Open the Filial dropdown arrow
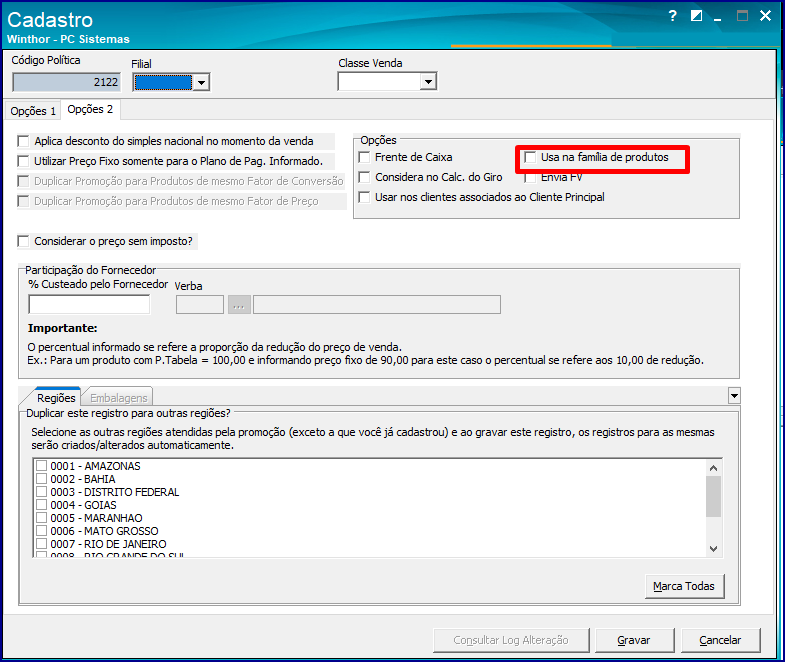The height and width of the screenshot is (662, 785). [201, 83]
